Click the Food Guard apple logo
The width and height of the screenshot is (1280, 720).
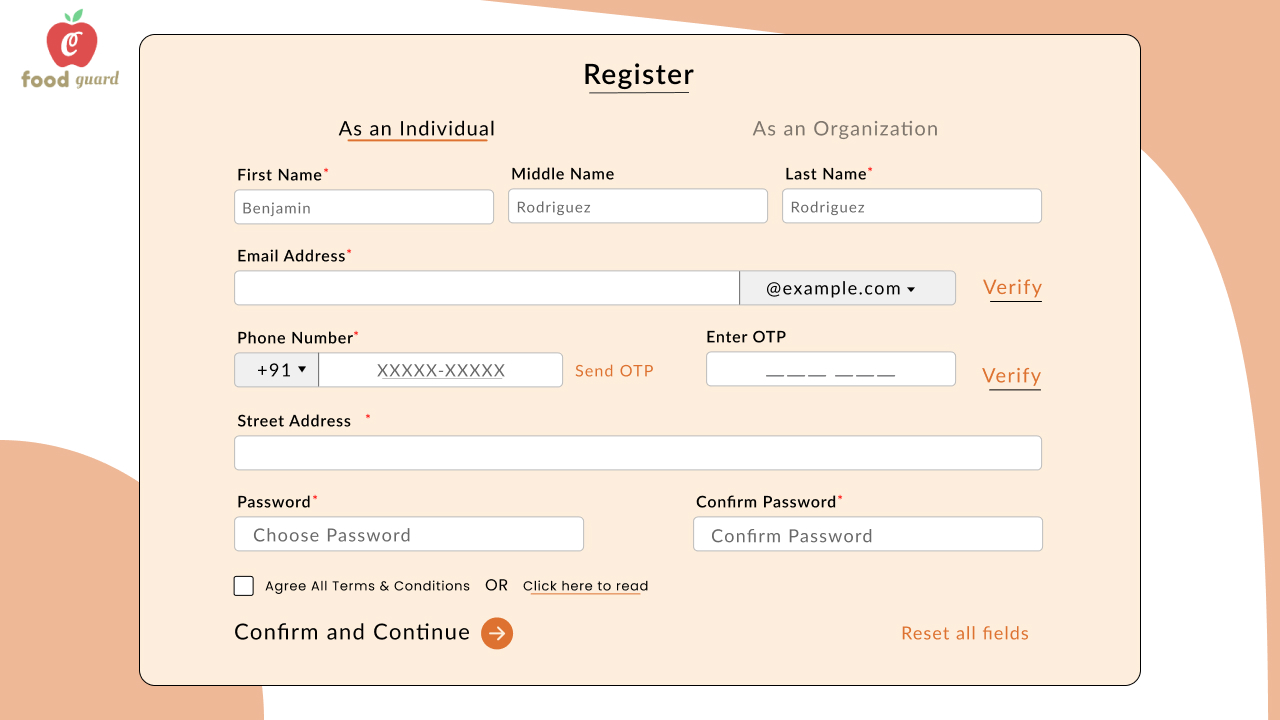click(x=71, y=48)
